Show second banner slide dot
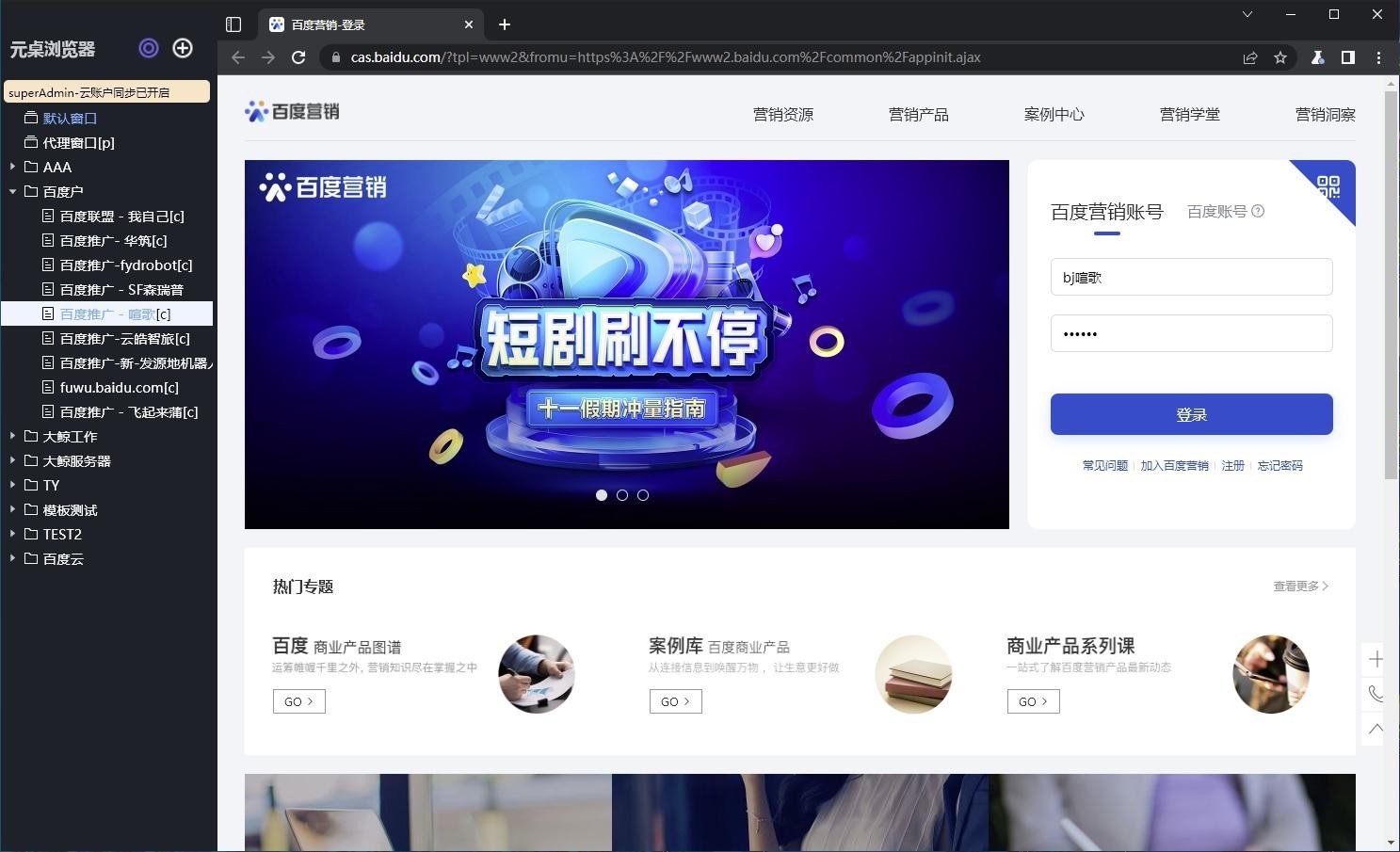Viewport: 1400px width, 852px height. click(622, 495)
